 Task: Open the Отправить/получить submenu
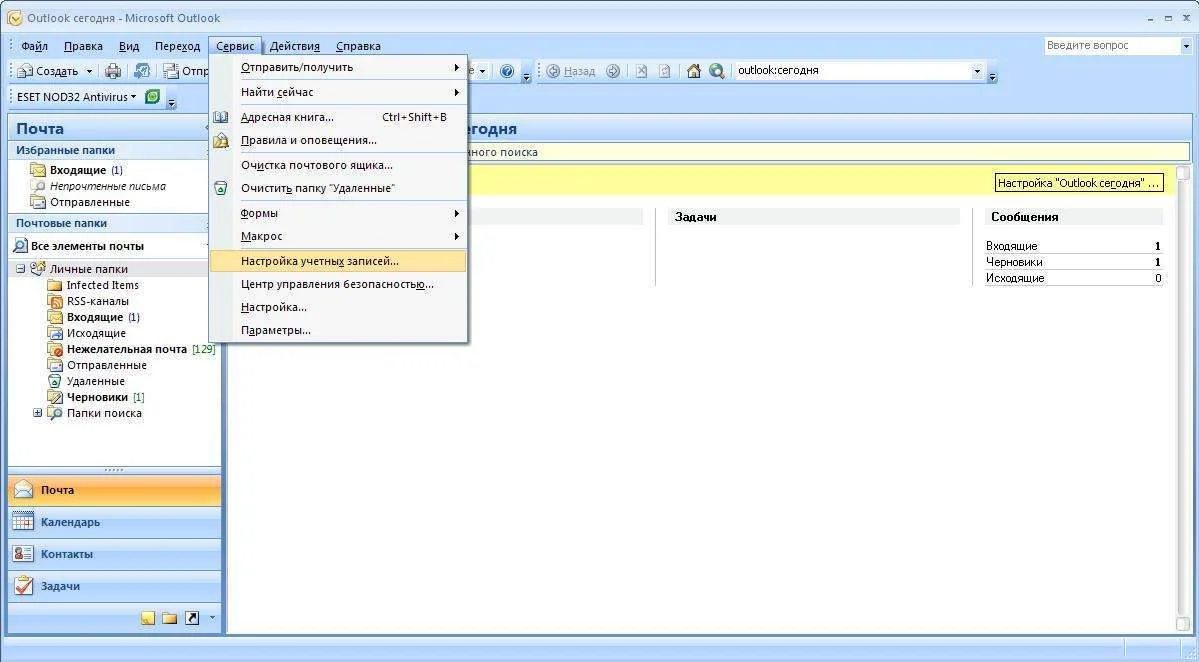click(337, 67)
